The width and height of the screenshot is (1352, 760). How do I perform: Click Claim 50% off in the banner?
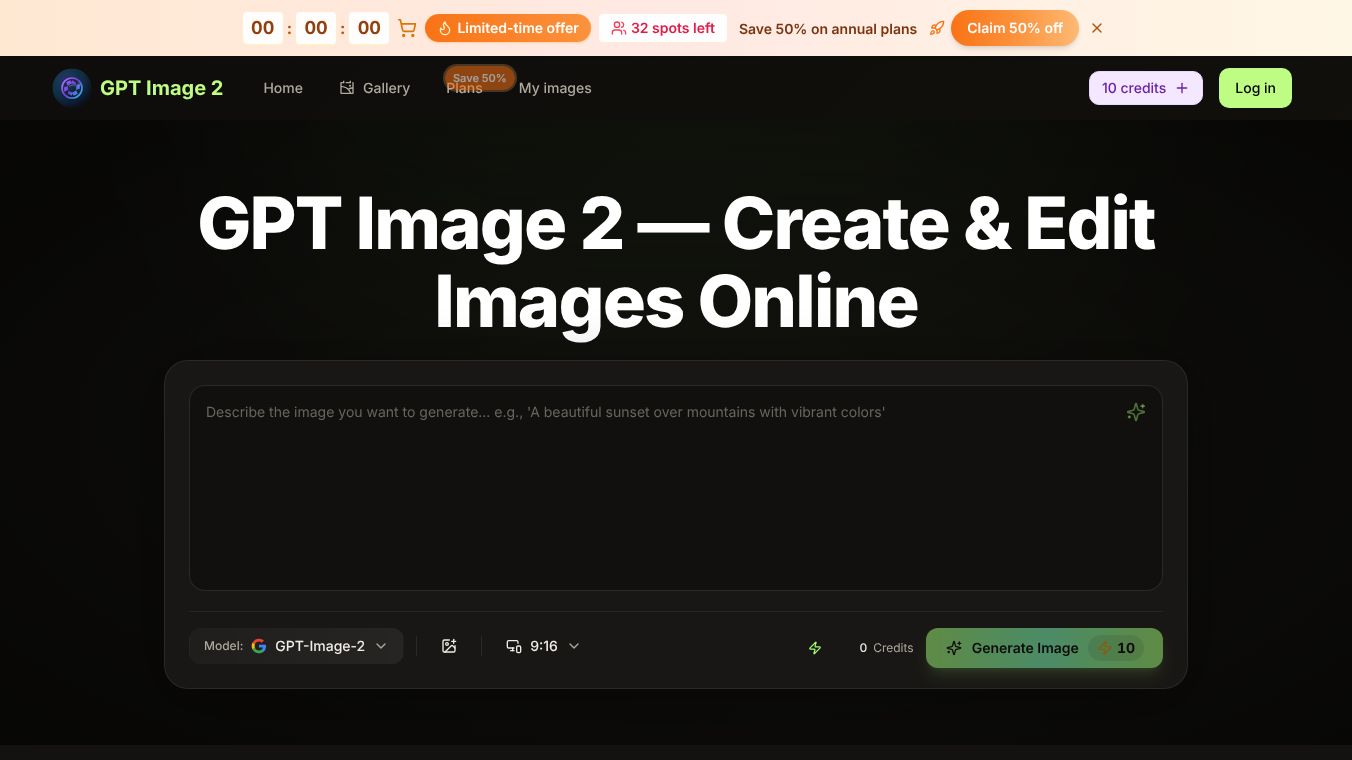click(x=1014, y=28)
